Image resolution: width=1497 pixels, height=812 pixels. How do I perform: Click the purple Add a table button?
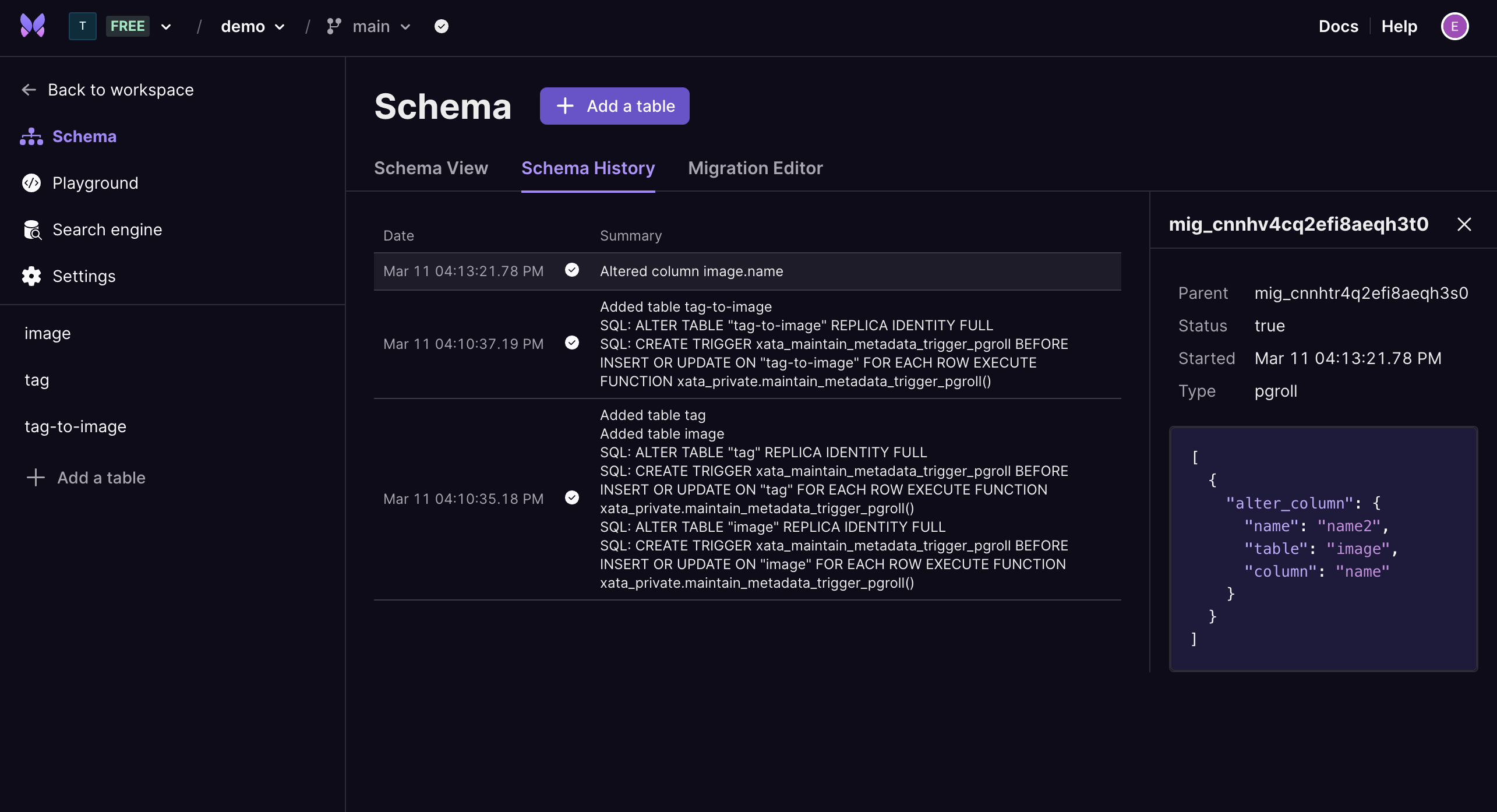(615, 106)
